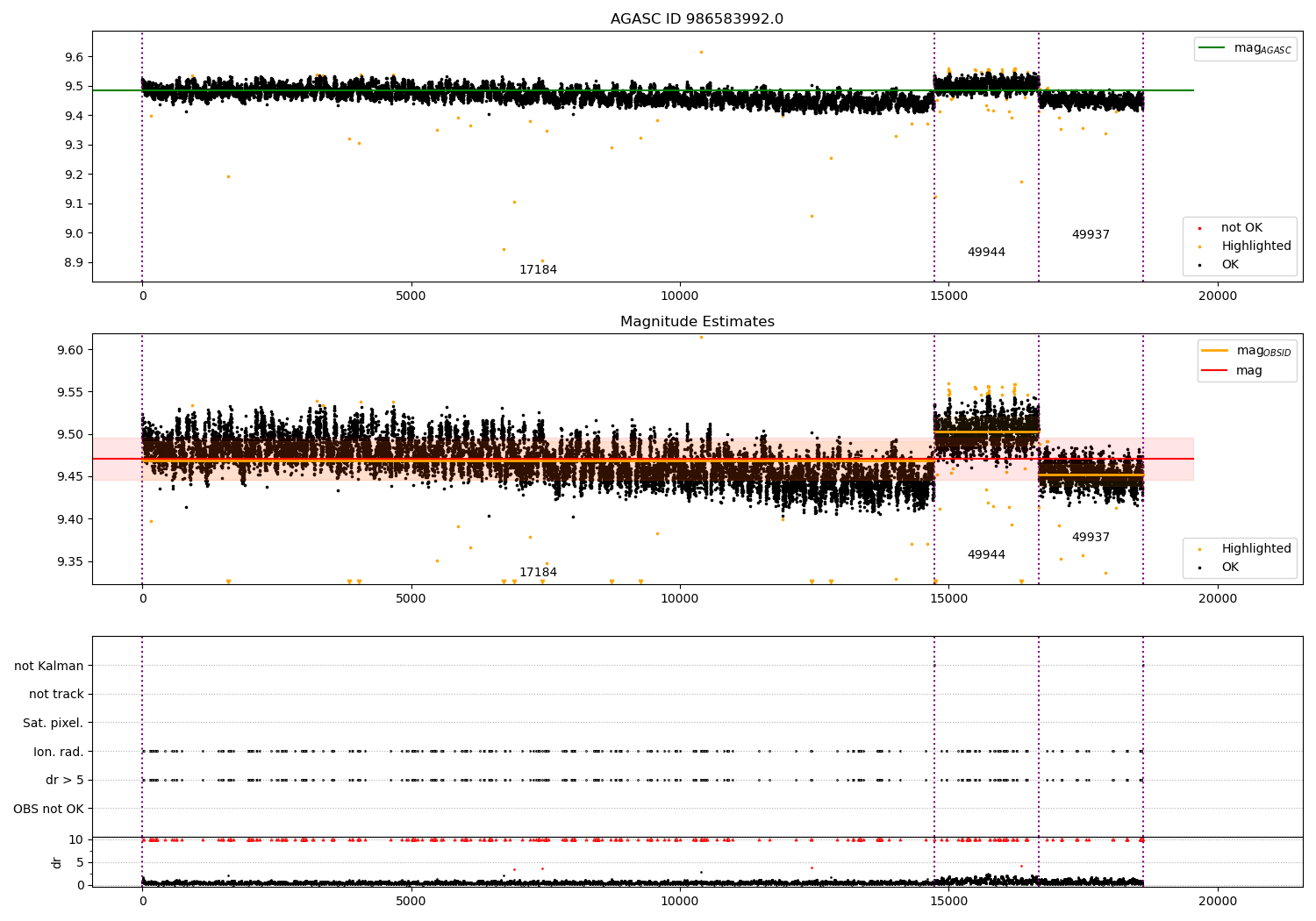Click obsid label 49944 in AGASC ID plot

pyautogui.click(x=986, y=253)
